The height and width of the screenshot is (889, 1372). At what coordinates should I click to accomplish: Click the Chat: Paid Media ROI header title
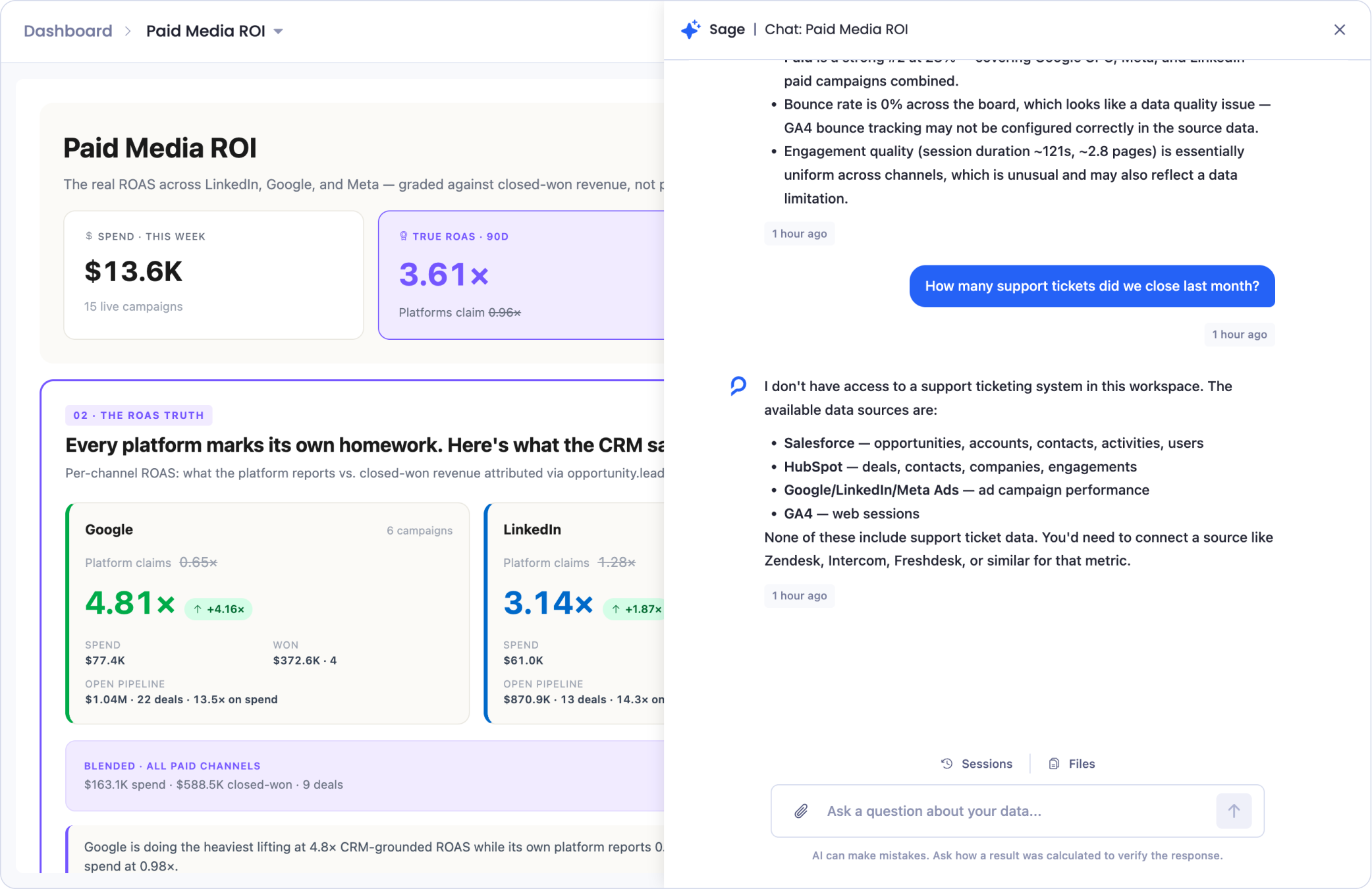click(836, 30)
